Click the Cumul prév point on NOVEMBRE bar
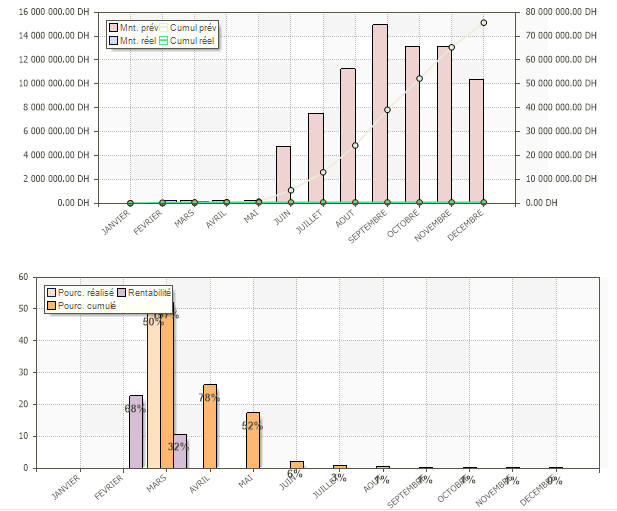The width and height of the screenshot is (617, 511). point(451,47)
